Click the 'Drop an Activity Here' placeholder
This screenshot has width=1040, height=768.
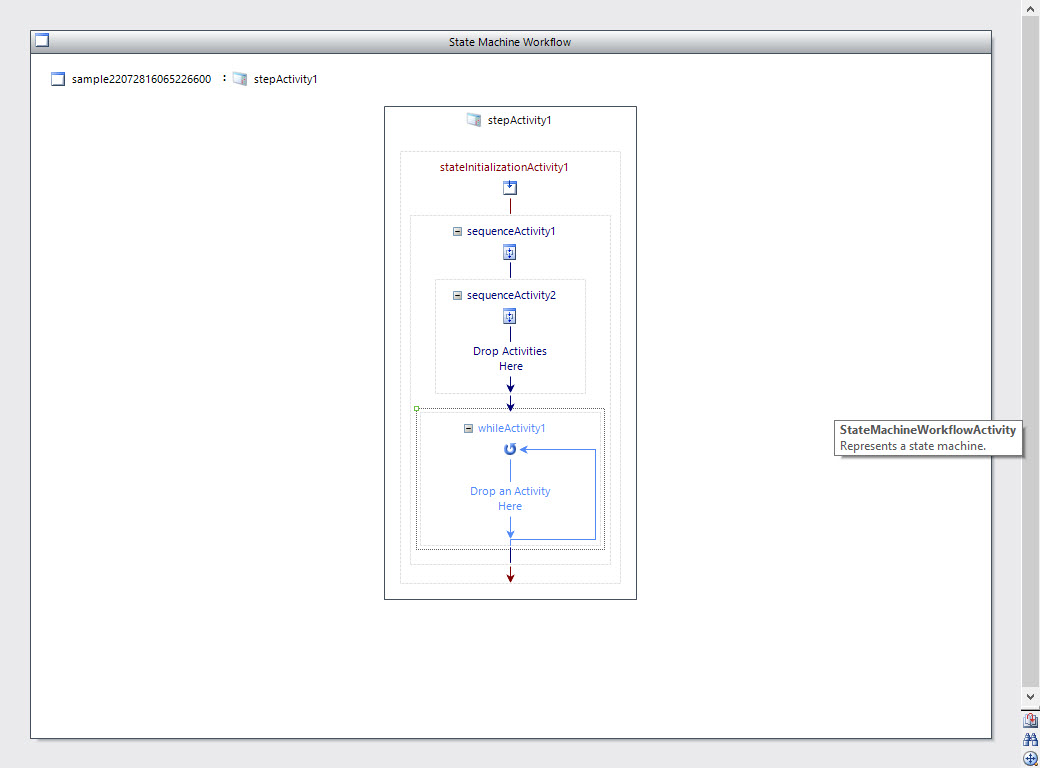[x=510, y=498]
